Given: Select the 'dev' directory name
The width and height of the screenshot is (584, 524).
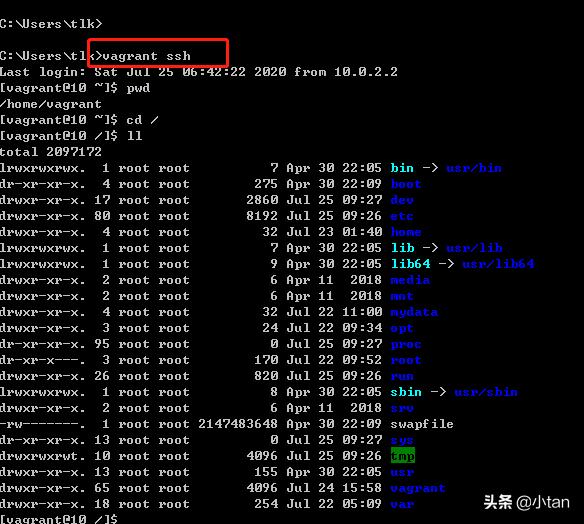Looking at the screenshot, I should pos(402,200).
